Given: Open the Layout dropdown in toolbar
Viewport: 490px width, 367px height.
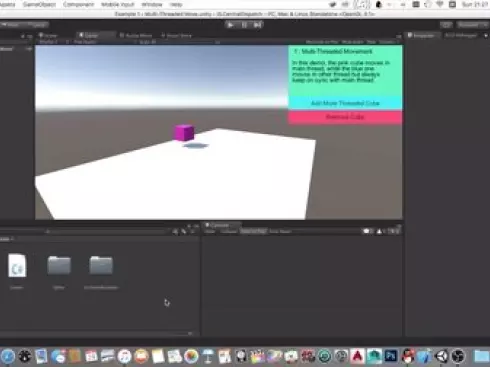Looking at the screenshot, I should coord(473,25).
